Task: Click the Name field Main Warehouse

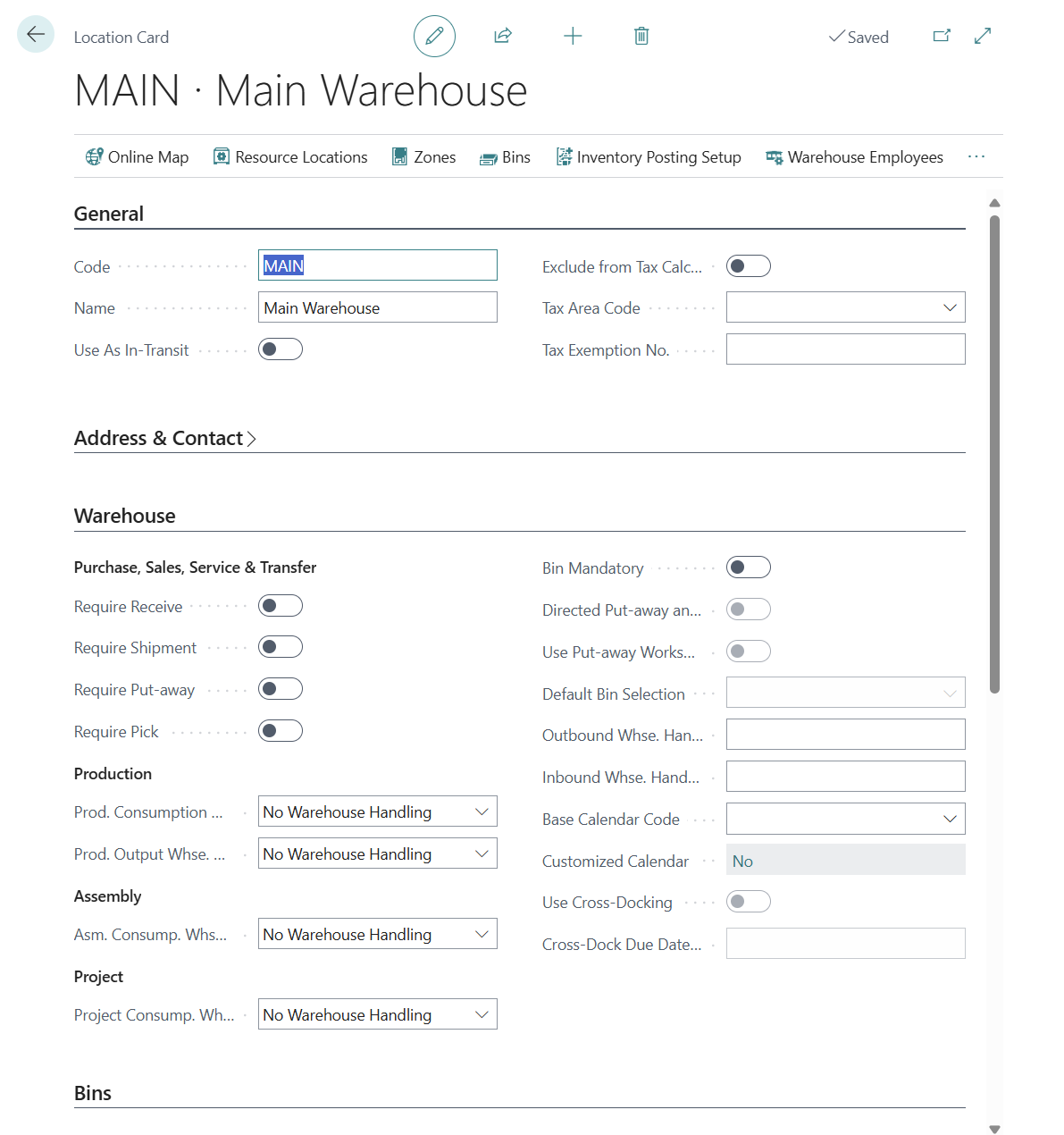Action: (378, 307)
